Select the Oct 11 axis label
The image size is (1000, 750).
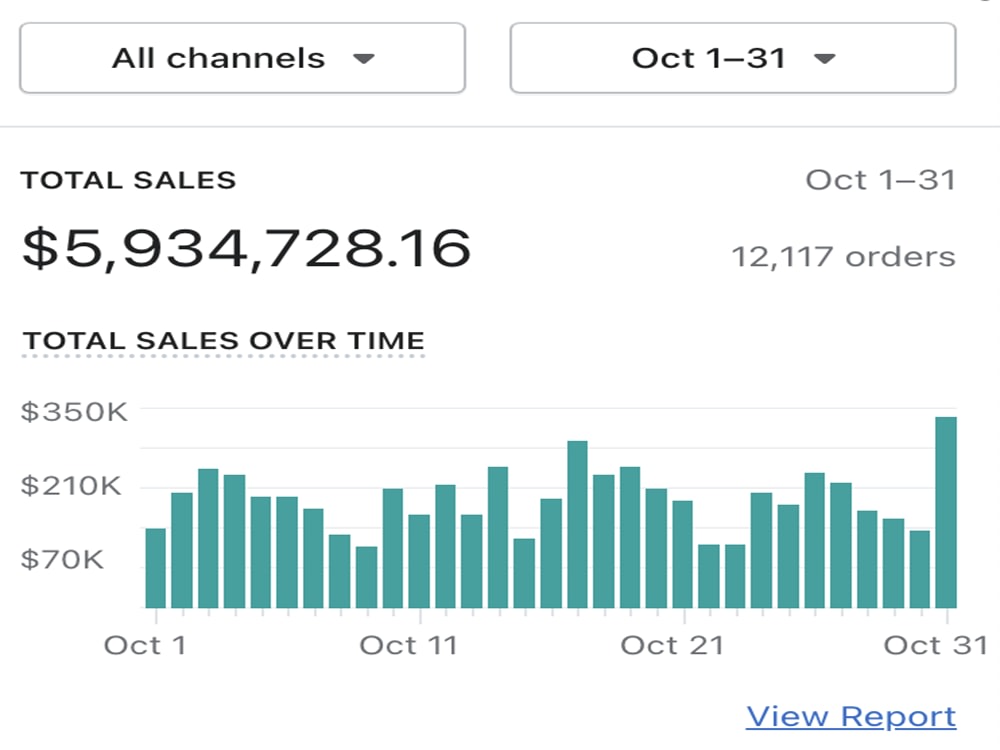point(408,645)
